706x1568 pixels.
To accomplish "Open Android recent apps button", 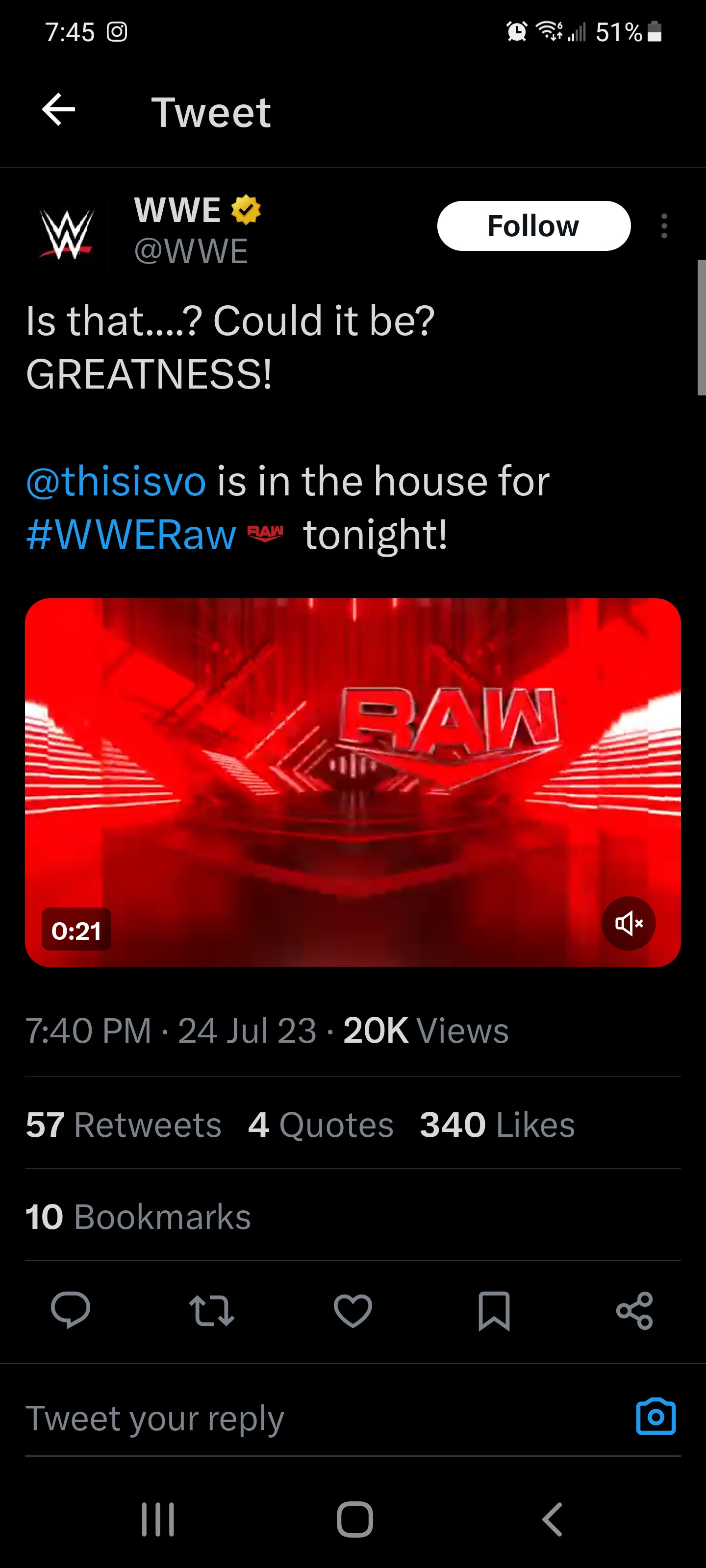I will (158, 1519).
